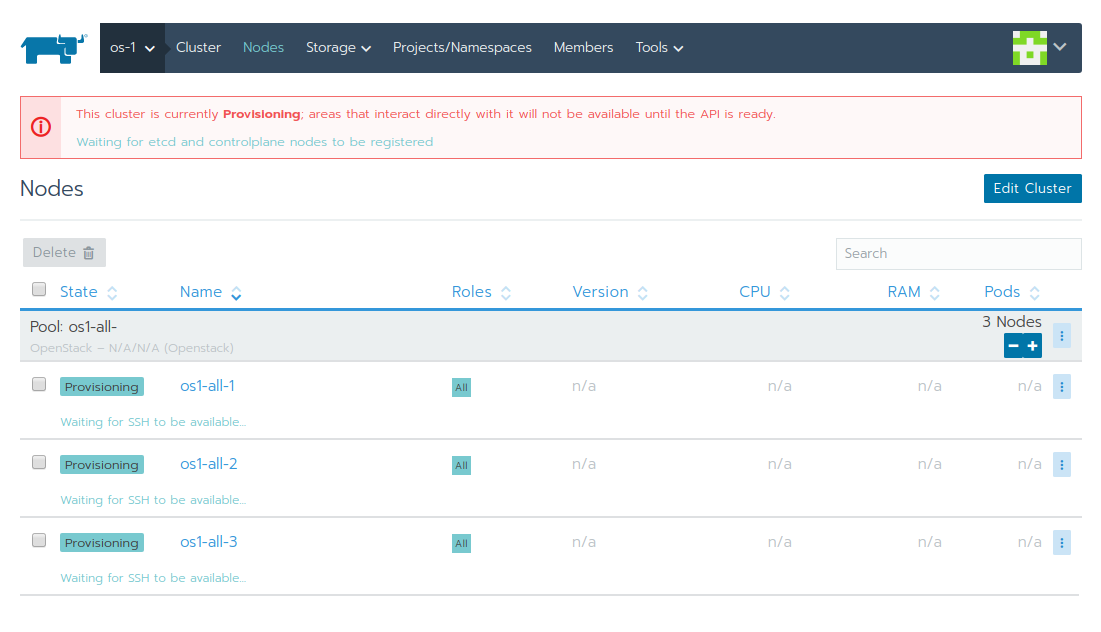Click the Edit Cluster button
This screenshot has height=632, width=1101.
tap(1032, 188)
